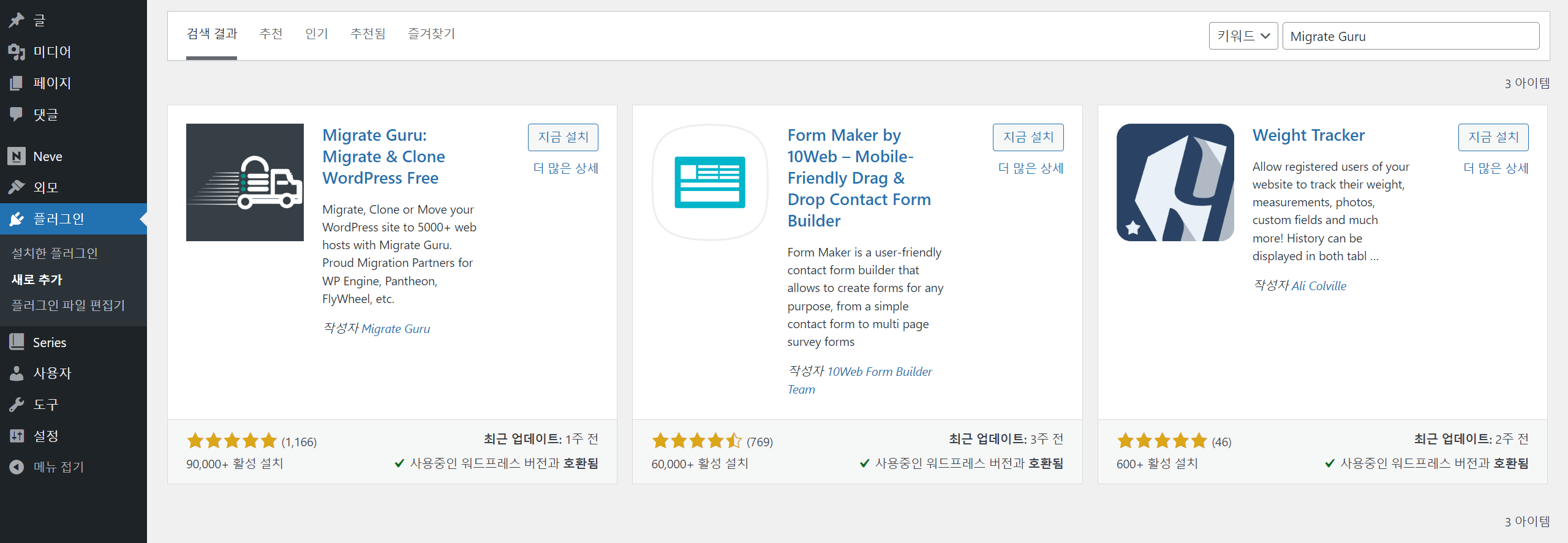Click the 600+ 활성 설치 text

coord(1157,463)
